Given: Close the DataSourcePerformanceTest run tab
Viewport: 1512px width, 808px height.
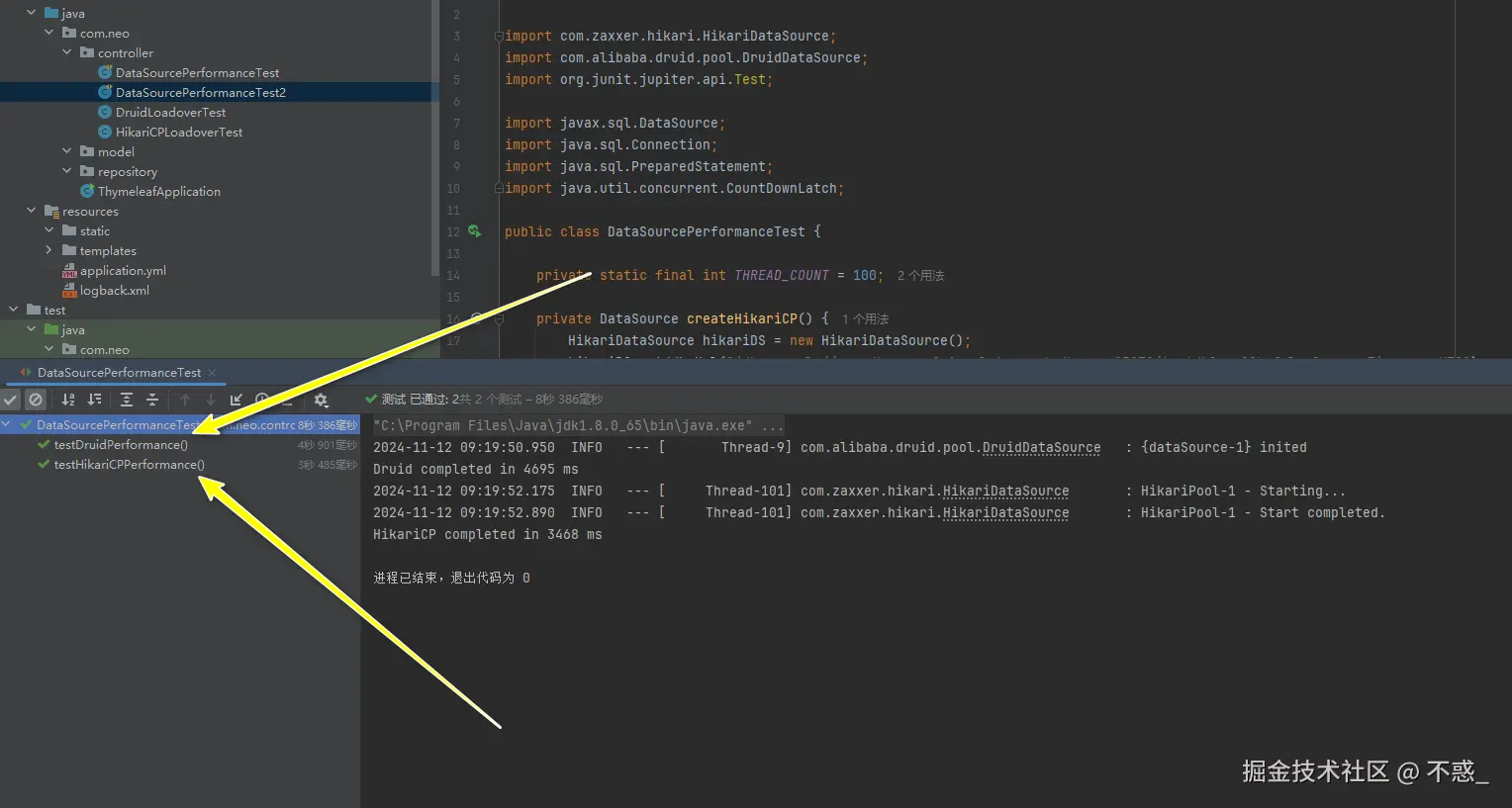Looking at the screenshot, I should point(212,373).
